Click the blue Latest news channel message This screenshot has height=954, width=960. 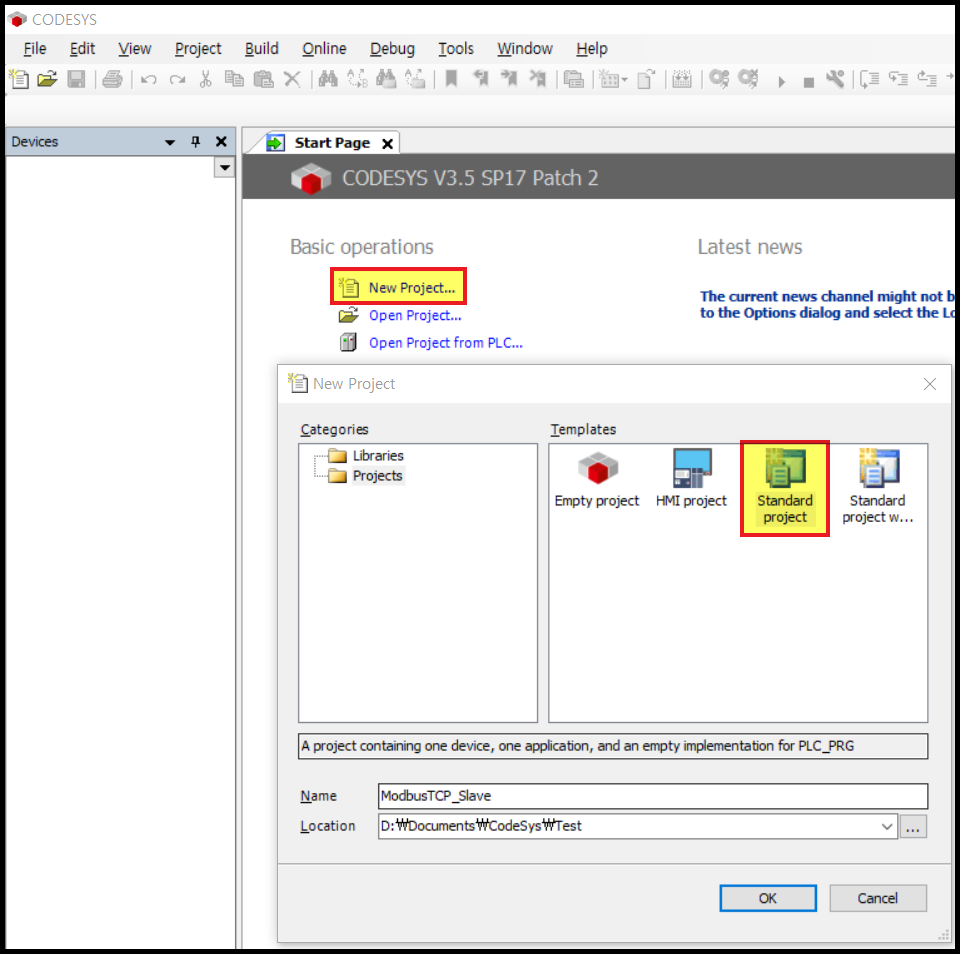[x=827, y=304]
